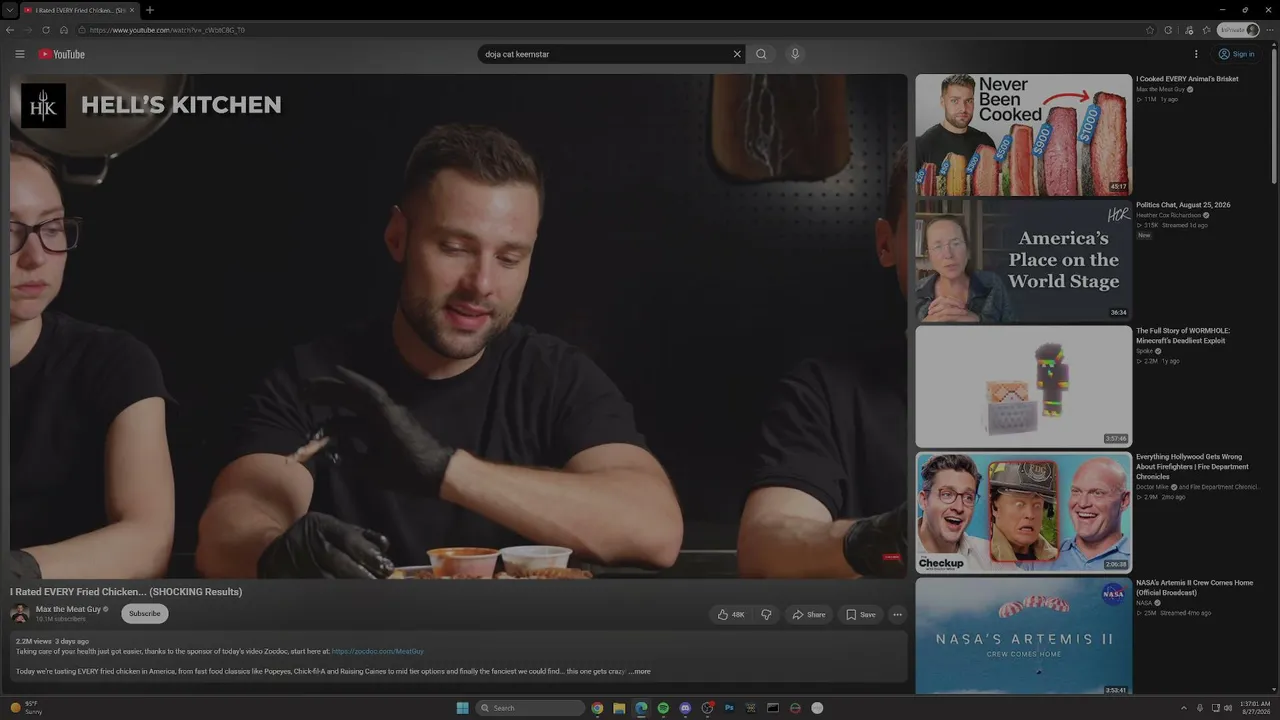Open the tab search dropdown arrow
1280x720 pixels.
point(8,10)
